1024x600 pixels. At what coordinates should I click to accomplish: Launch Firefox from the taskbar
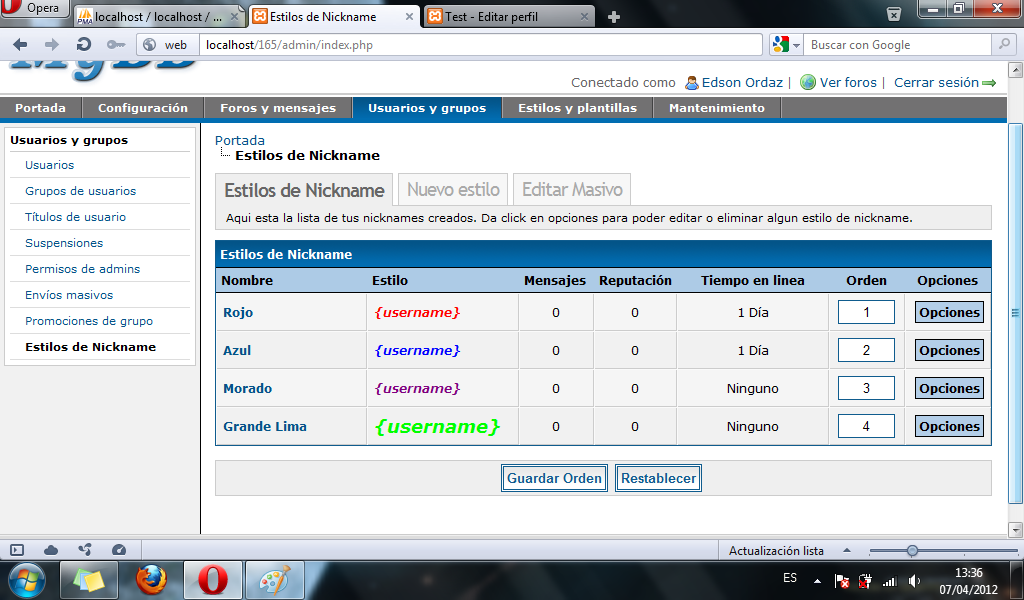(151, 580)
